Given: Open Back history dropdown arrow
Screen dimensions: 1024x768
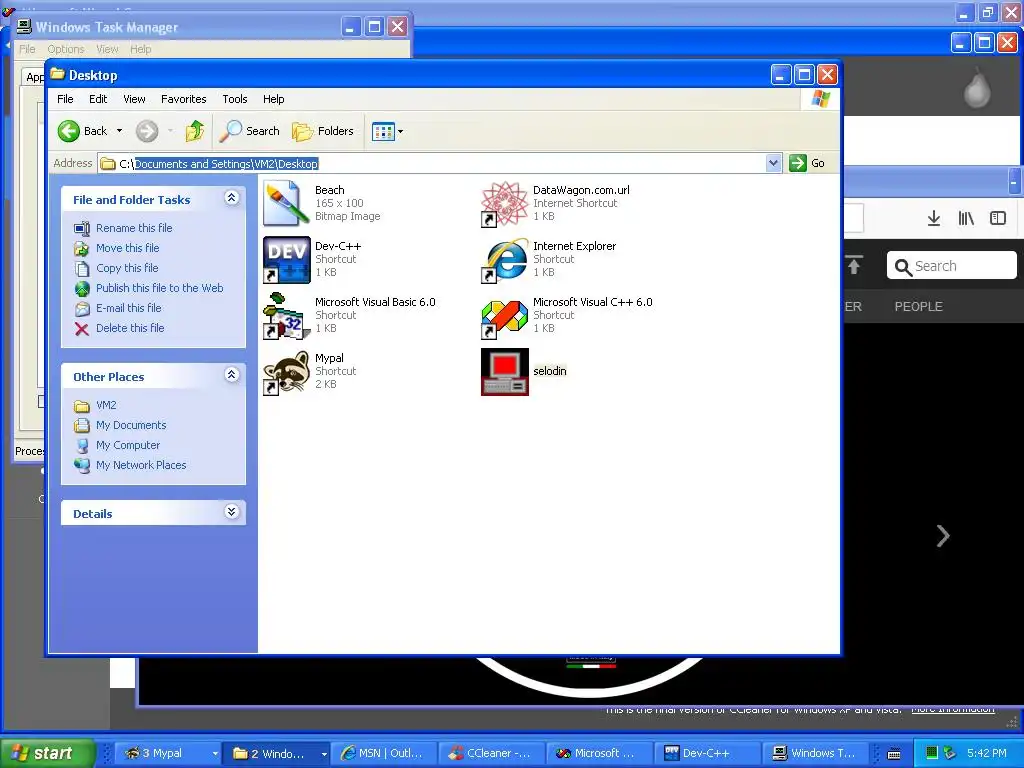Looking at the screenshot, I should tap(120, 131).
